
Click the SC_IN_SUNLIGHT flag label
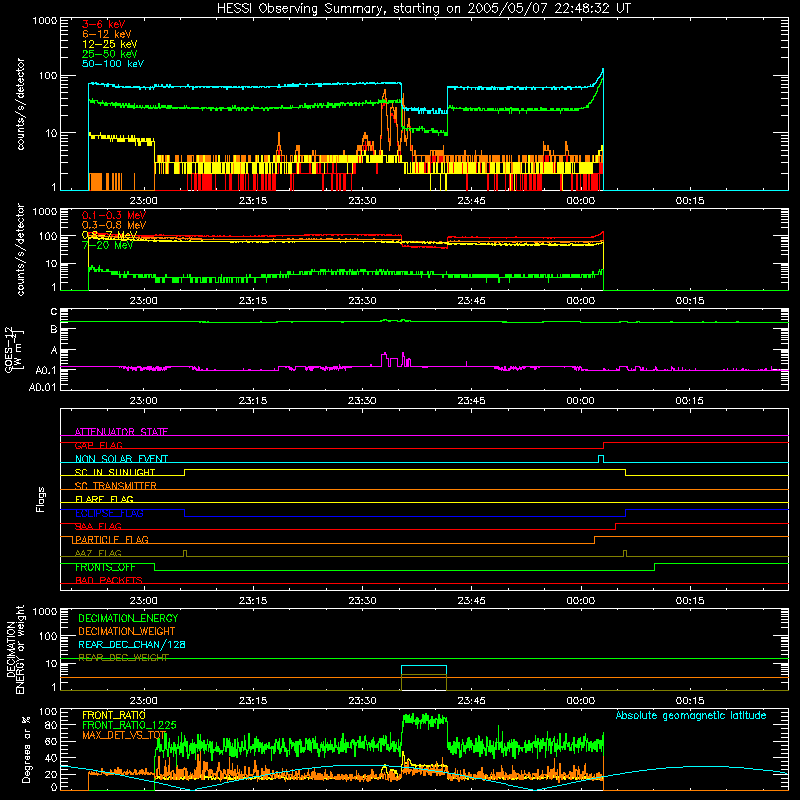coord(114,472)
